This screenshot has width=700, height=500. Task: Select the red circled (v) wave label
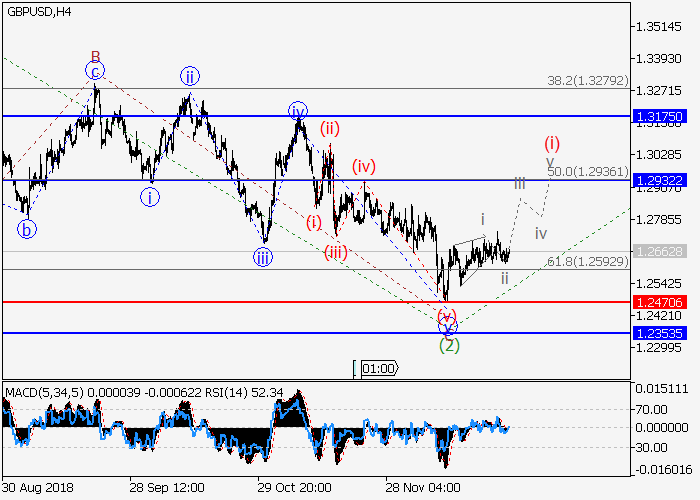pos(447,317)
